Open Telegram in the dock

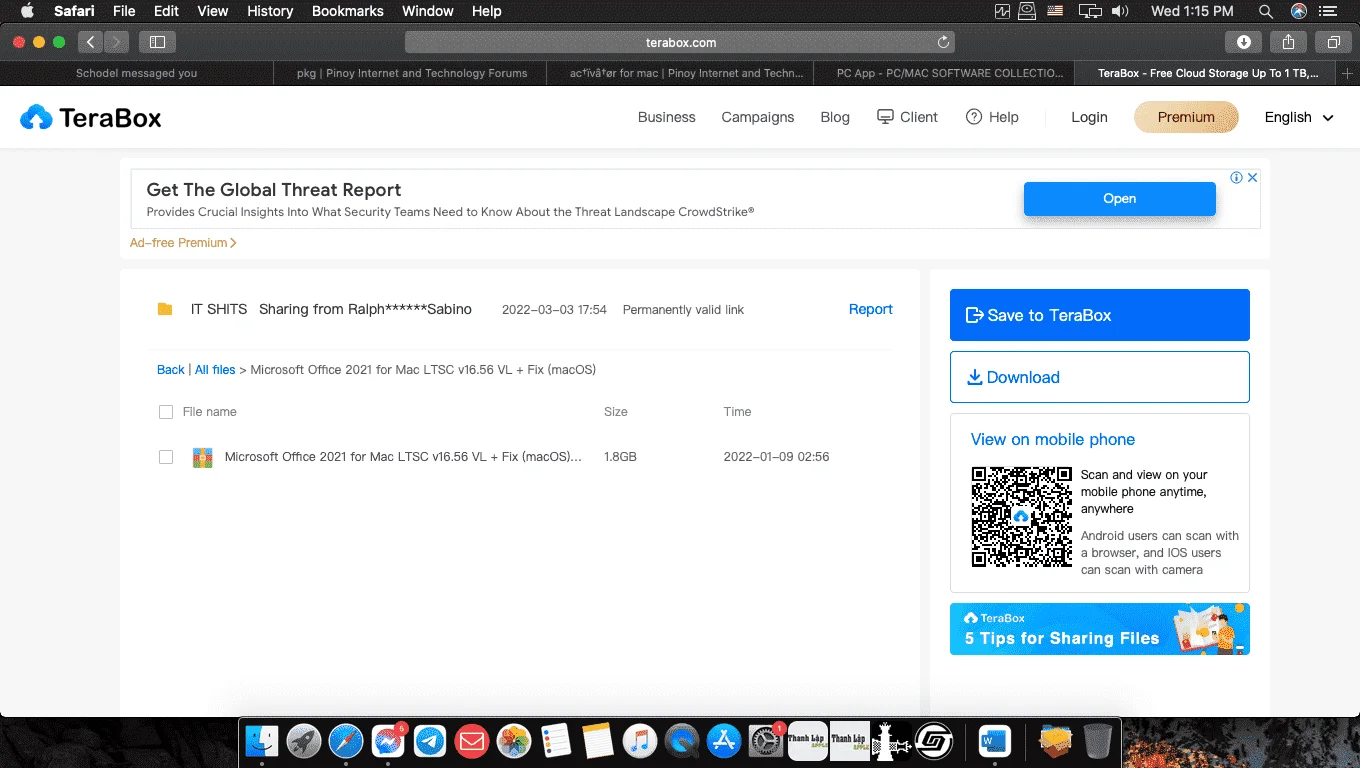click(x=430, y=741)
